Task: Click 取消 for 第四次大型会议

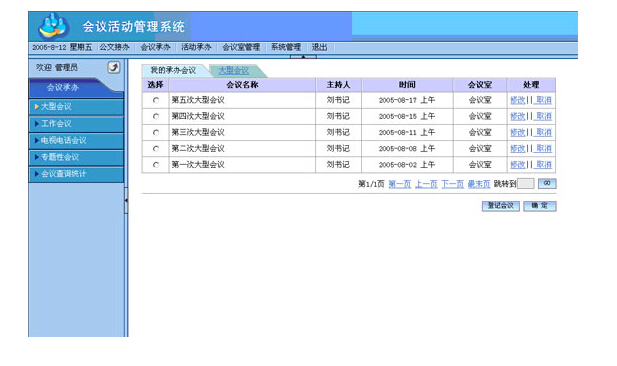Action: [x=544, y=116]
